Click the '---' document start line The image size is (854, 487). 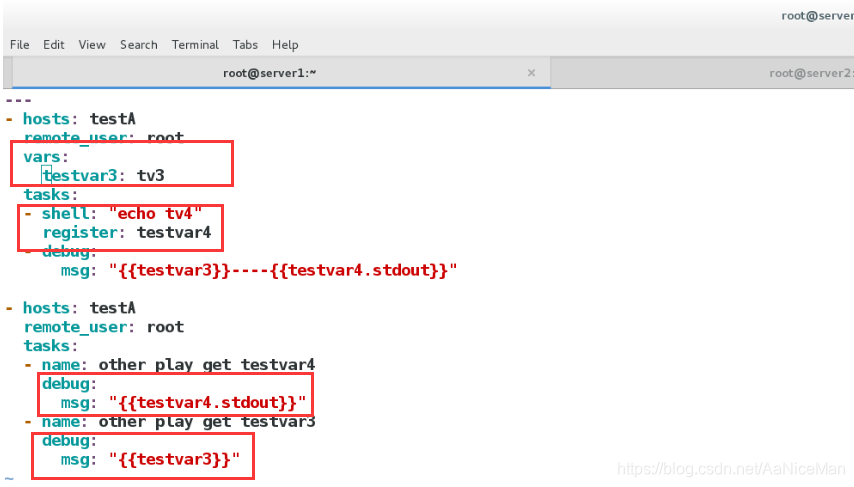click(x=19, y=100)
